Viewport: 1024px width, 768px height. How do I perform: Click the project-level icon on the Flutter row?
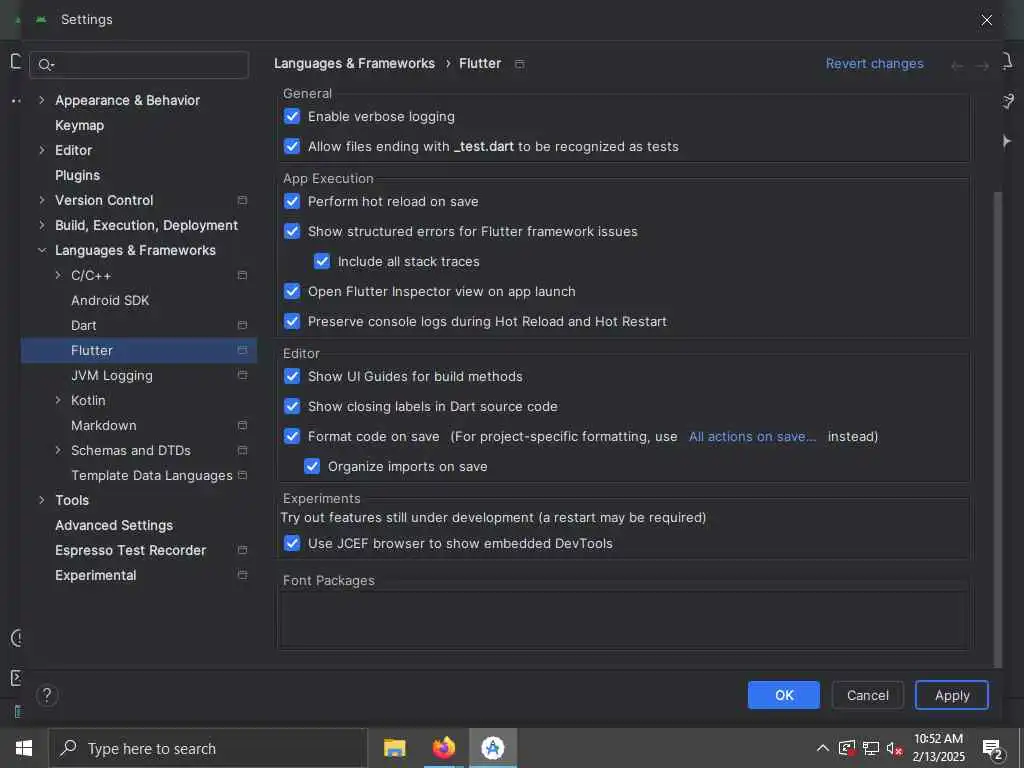tap(242, 350)
